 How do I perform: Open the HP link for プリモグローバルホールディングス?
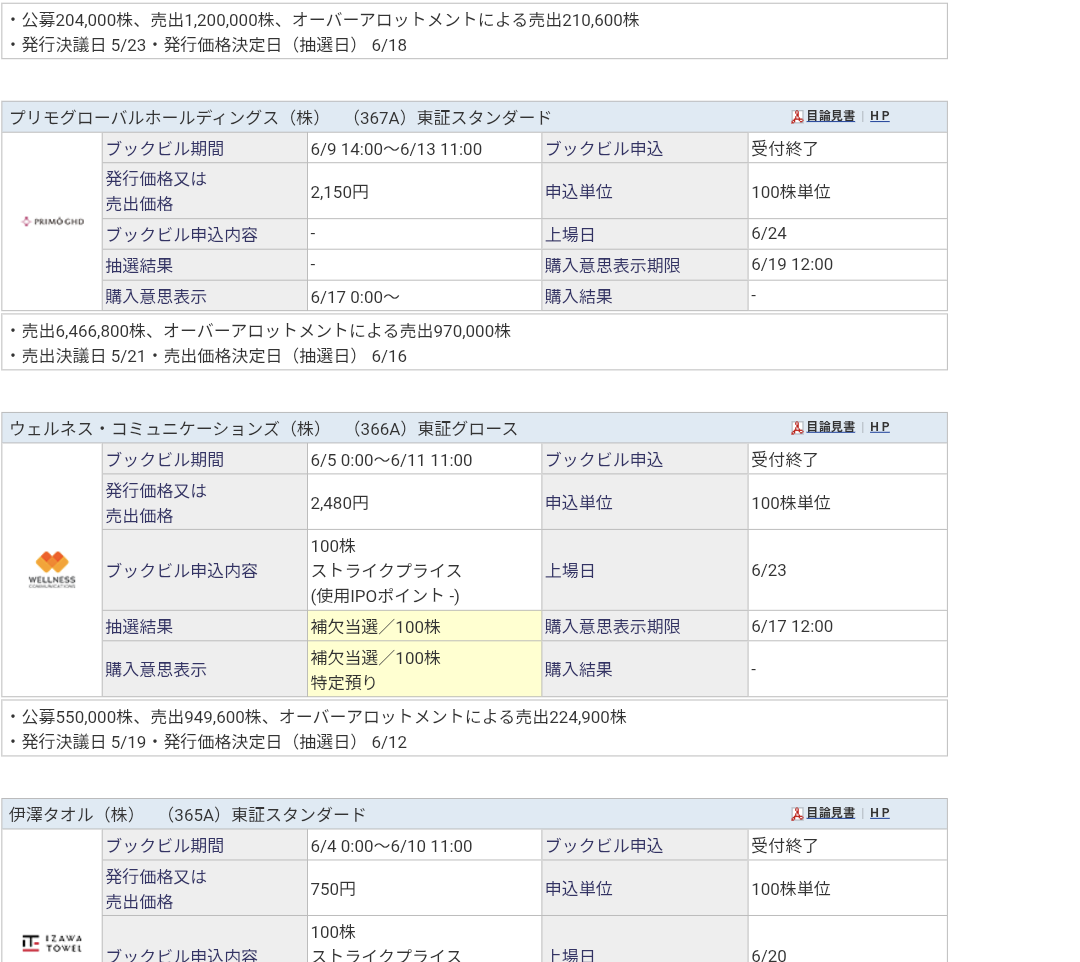point(879,116)
